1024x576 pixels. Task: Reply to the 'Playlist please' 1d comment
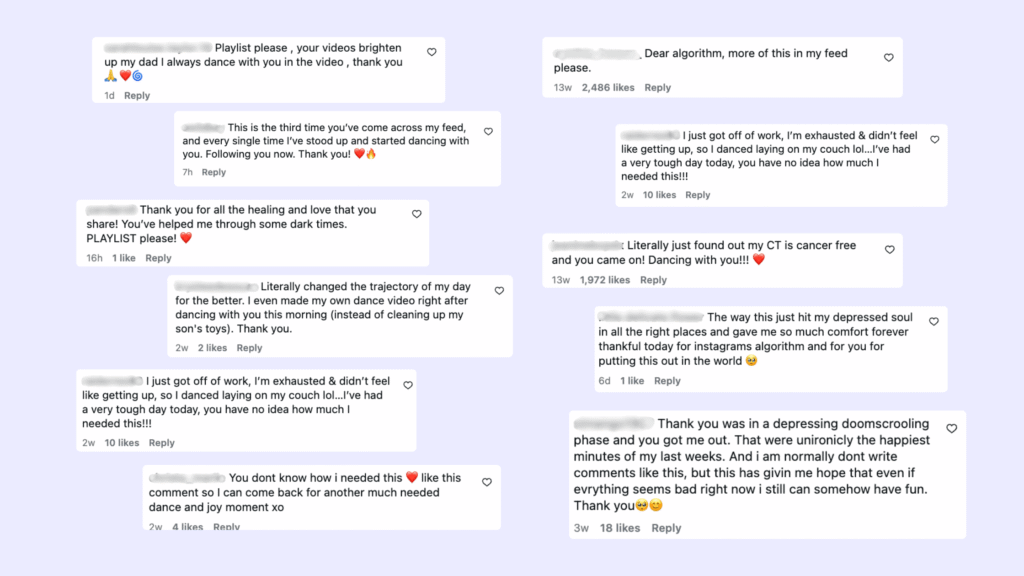[x=137, y=95]
